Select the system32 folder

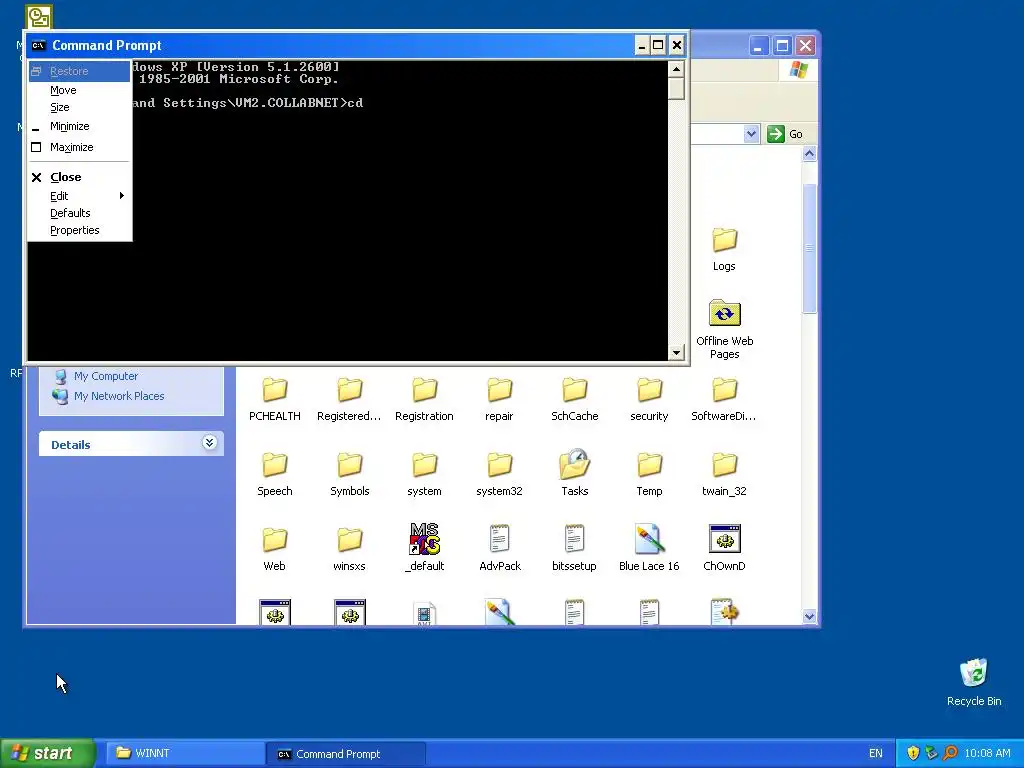[499, 475]
